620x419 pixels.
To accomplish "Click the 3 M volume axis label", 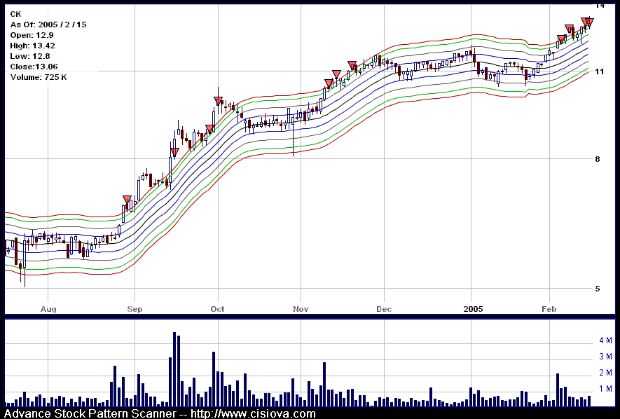I will point(606,357).
